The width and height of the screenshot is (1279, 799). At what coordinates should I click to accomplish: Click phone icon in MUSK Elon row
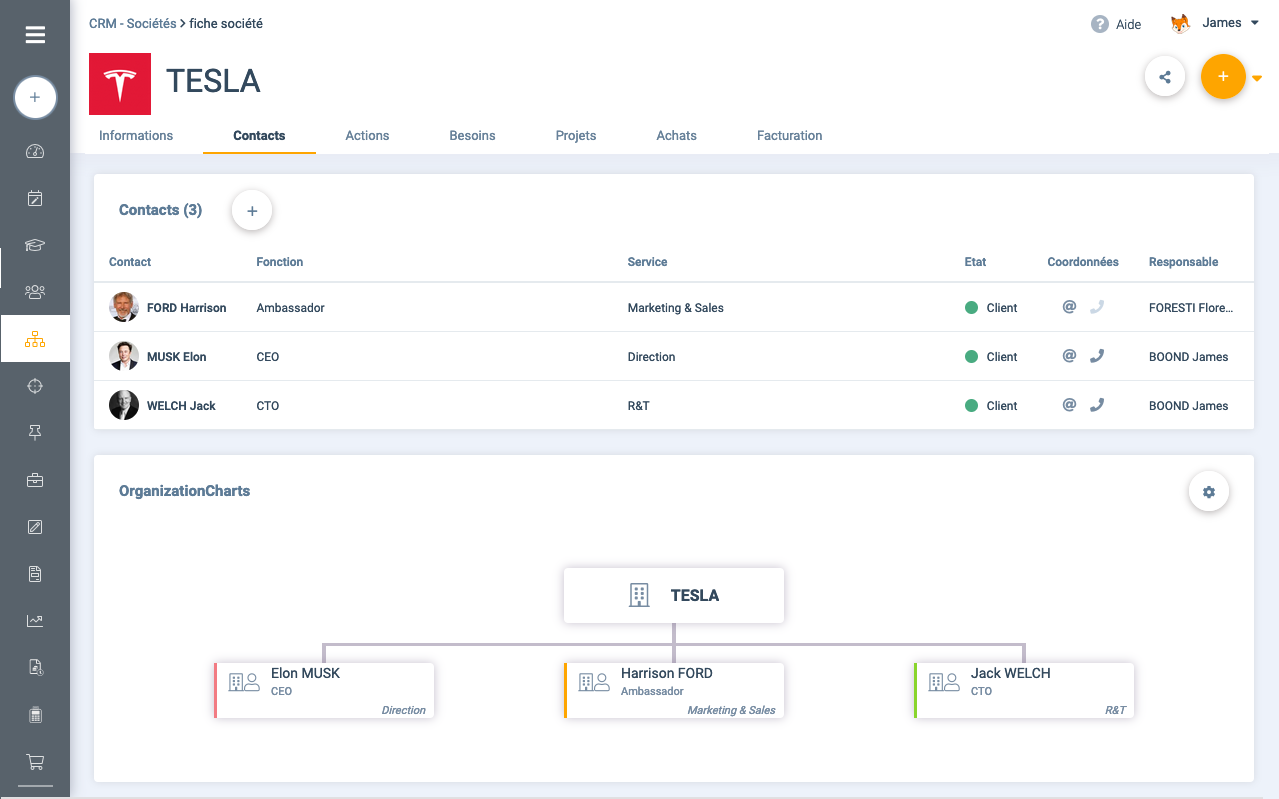pos(1097,356)
